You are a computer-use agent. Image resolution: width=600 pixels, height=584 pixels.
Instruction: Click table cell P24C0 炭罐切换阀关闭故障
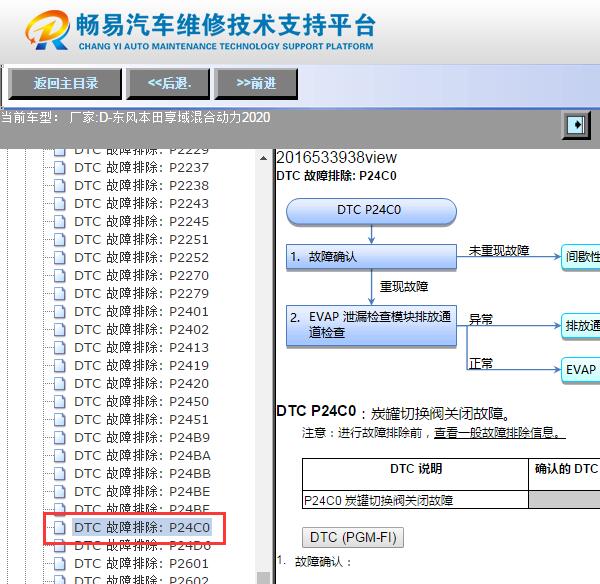click(x=415, y=500)
